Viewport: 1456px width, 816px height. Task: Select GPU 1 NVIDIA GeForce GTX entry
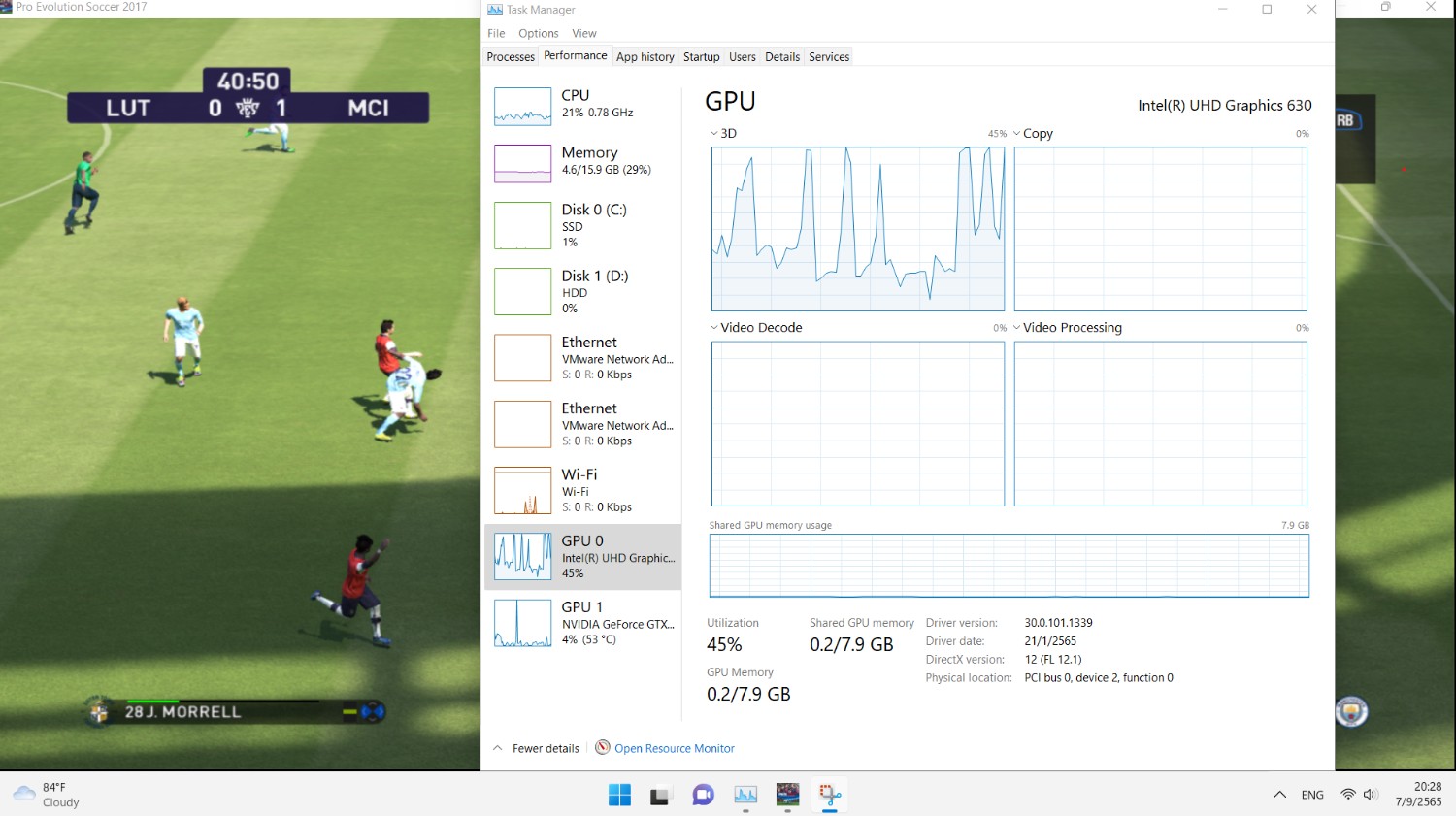(582, 623)
